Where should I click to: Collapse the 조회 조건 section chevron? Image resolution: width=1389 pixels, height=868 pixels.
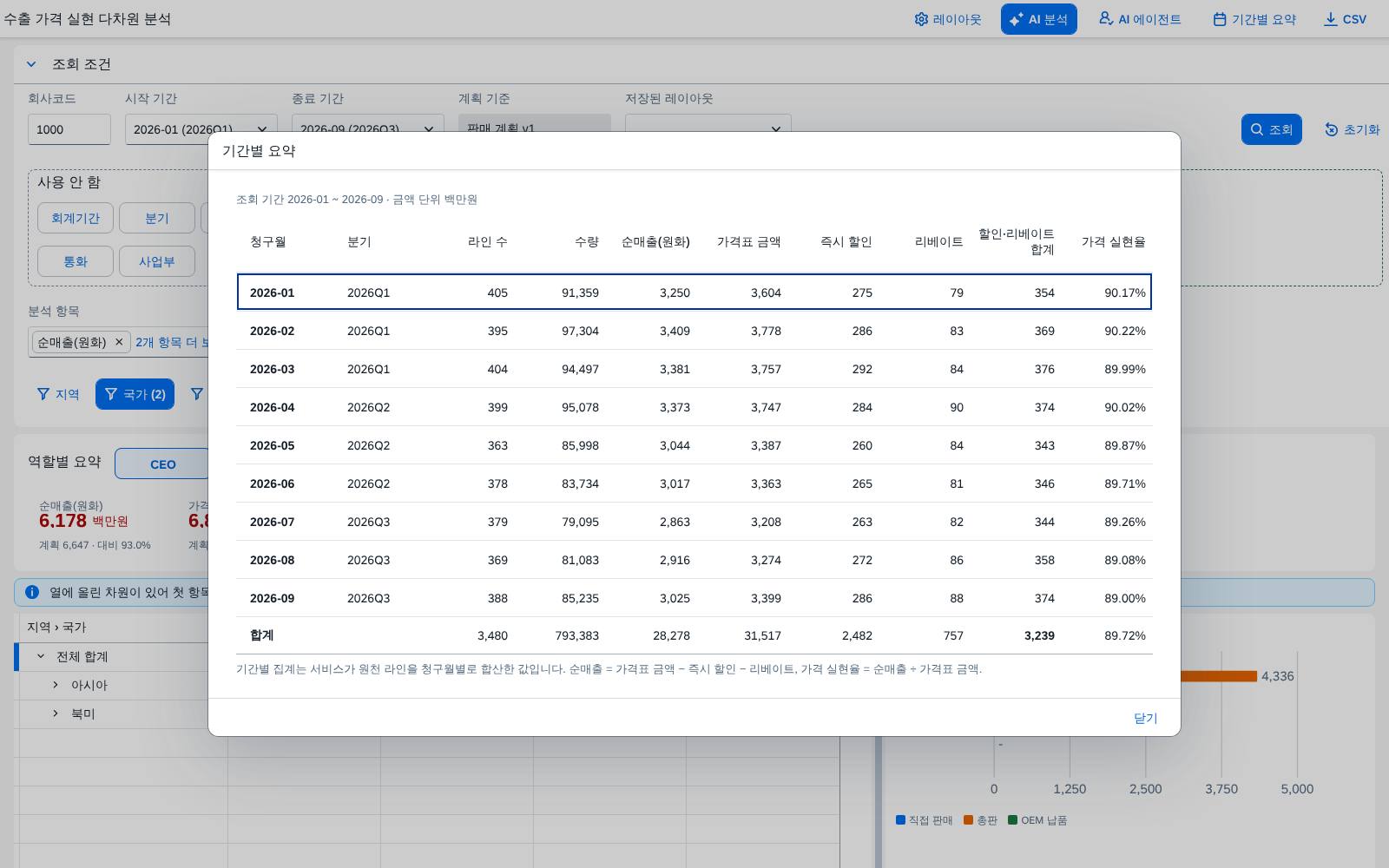[31, 64]
